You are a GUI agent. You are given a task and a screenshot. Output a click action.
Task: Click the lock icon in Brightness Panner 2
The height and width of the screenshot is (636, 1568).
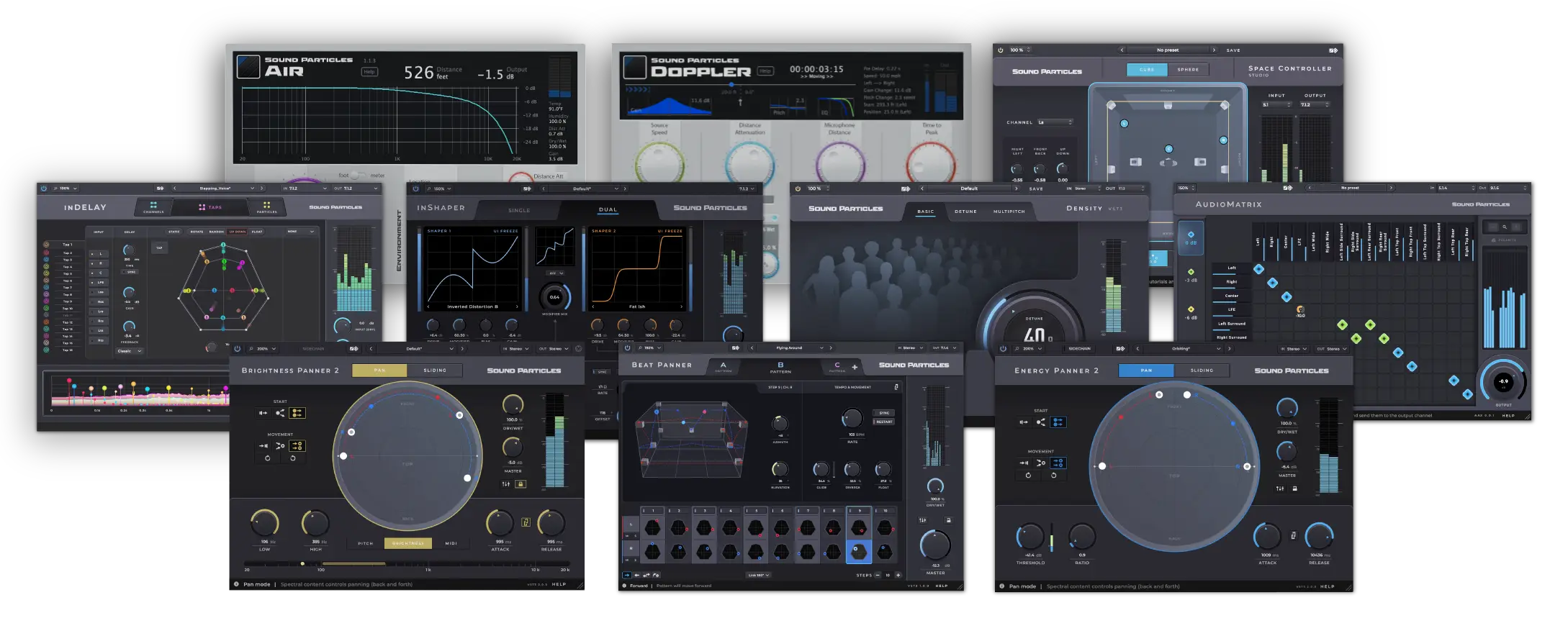pos(521,484)
